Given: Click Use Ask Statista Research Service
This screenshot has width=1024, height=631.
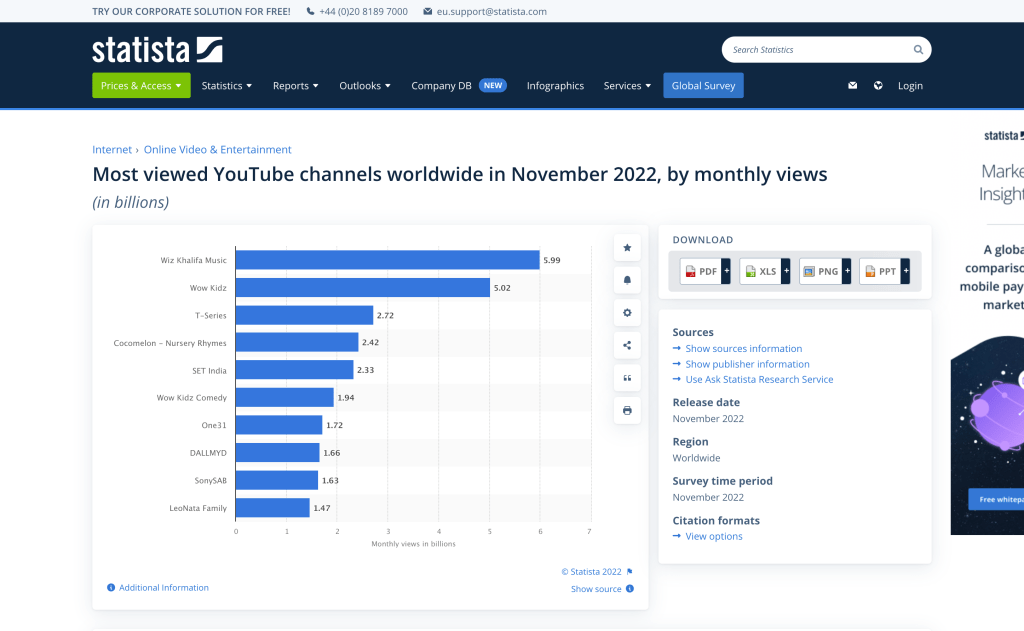Looking at the screenshot, I should pos(760,380).
